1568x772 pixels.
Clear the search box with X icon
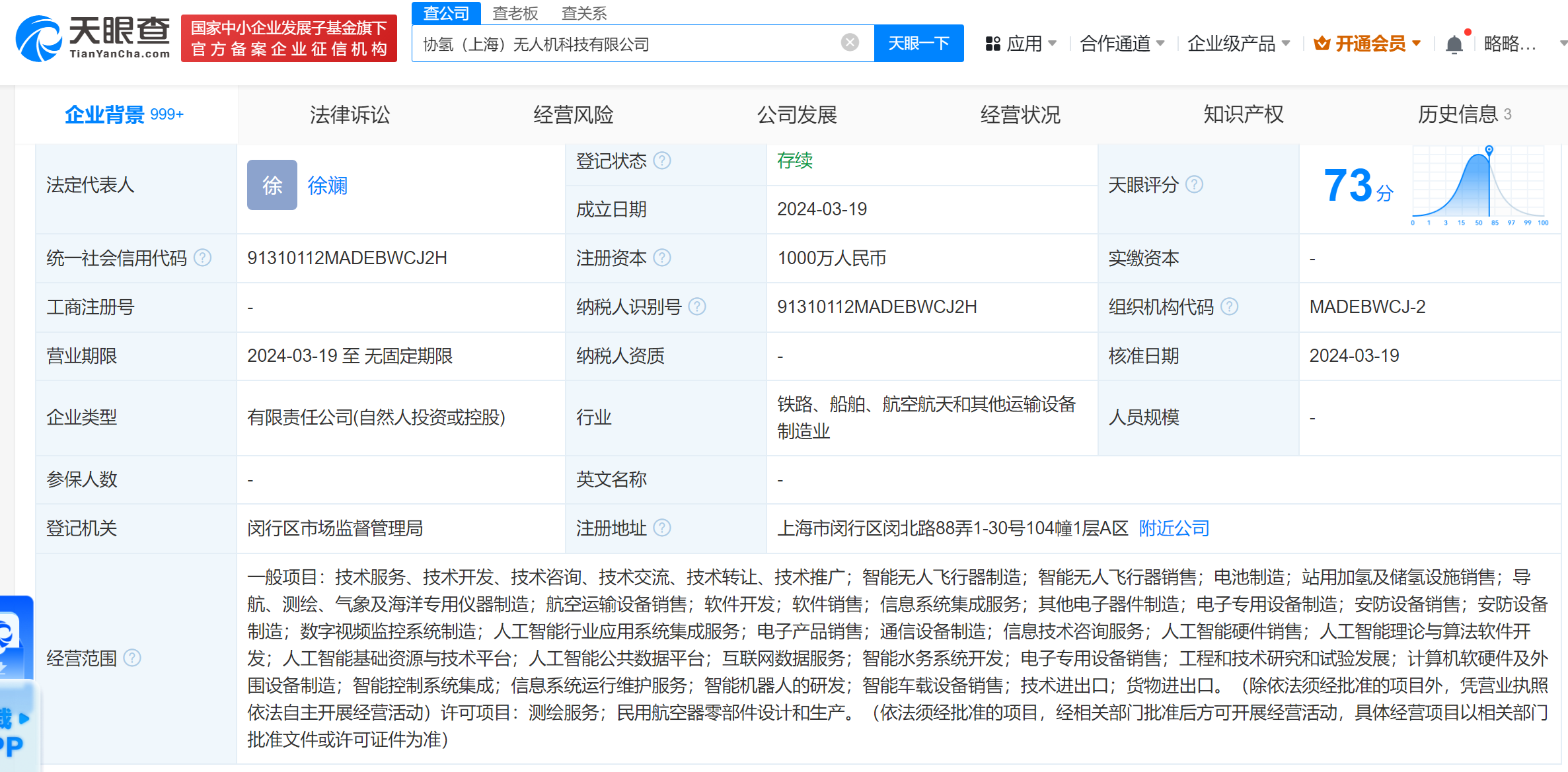pyautogui.click(x=850, y=43)
